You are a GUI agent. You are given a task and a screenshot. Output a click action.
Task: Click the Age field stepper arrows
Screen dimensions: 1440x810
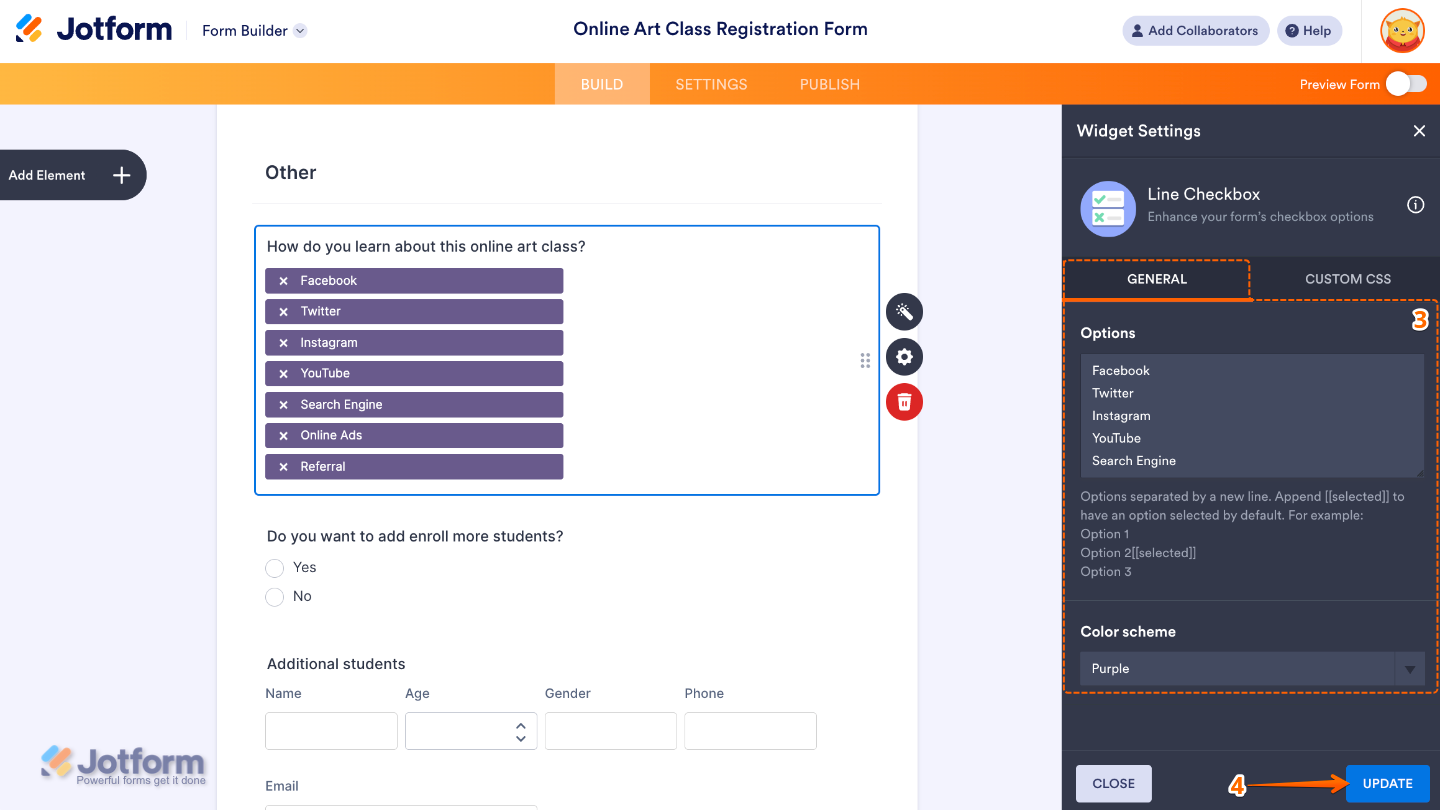click(520, 731)
